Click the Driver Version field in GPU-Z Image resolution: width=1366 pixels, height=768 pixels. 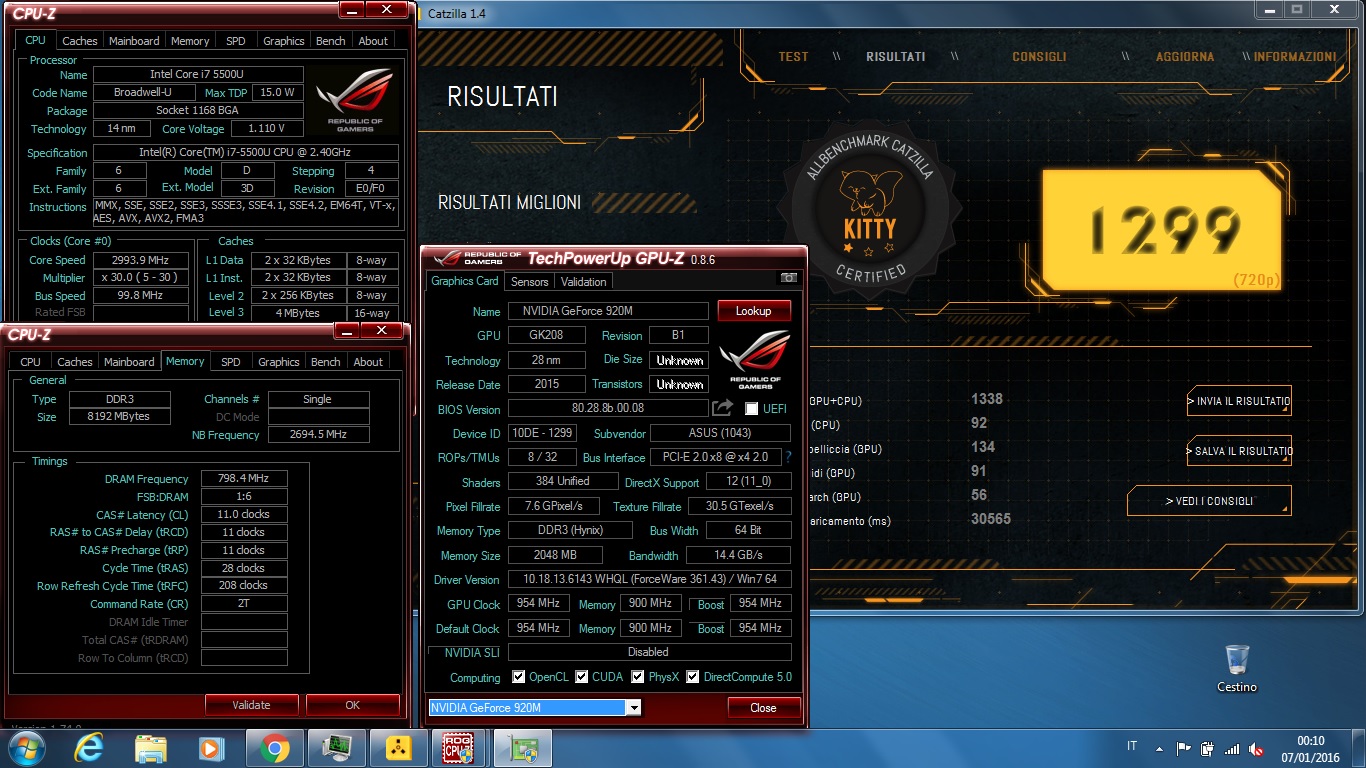tap(649, 579)
